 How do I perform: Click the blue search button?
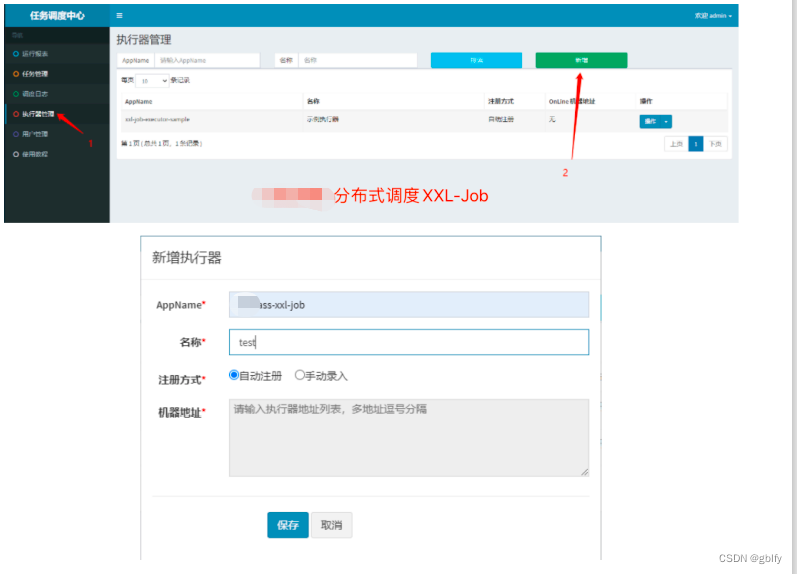point(476,60)
